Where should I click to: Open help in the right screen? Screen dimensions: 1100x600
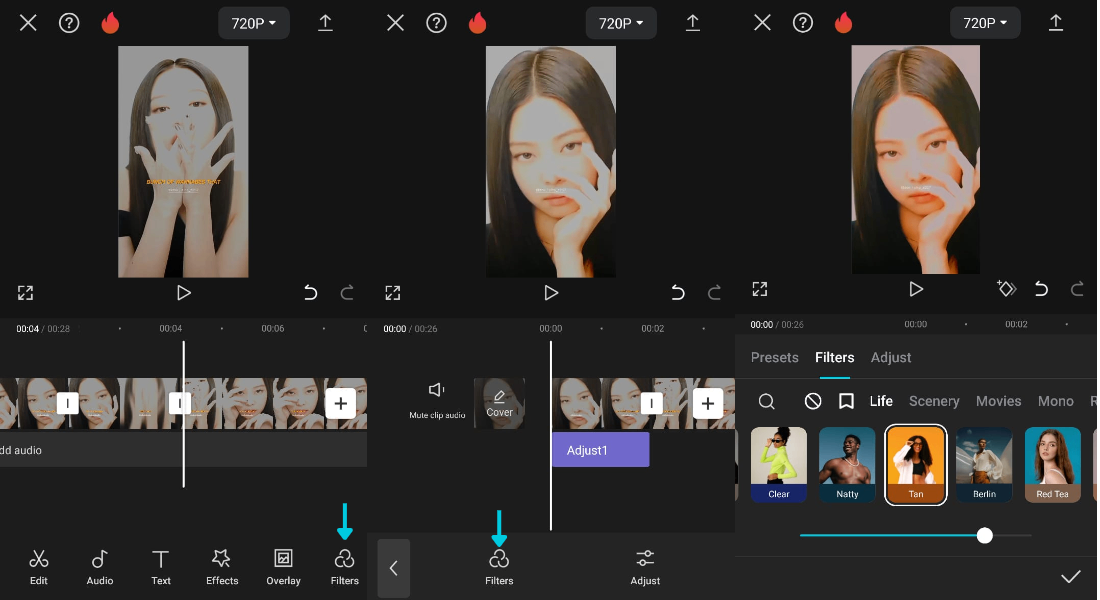tap(803, 23)
